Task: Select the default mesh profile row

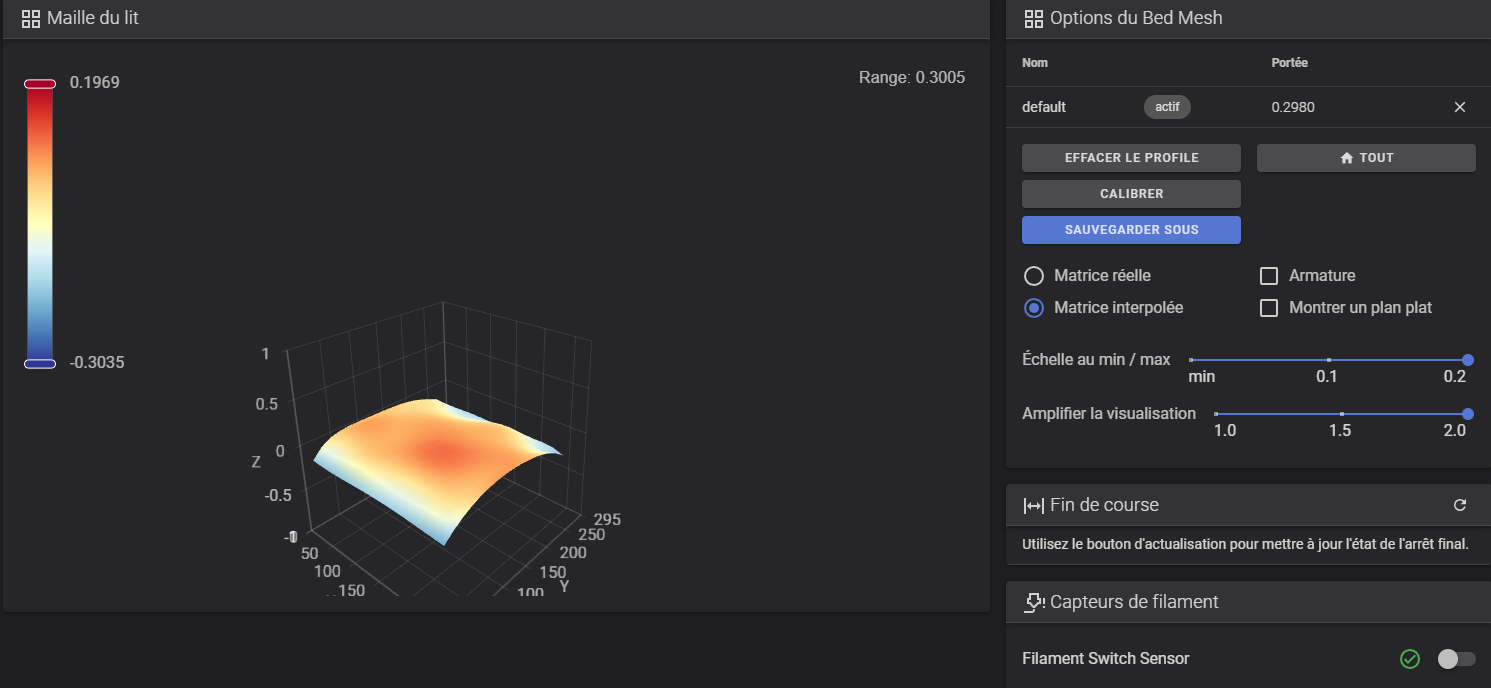Action: (x=1248, y=107)
